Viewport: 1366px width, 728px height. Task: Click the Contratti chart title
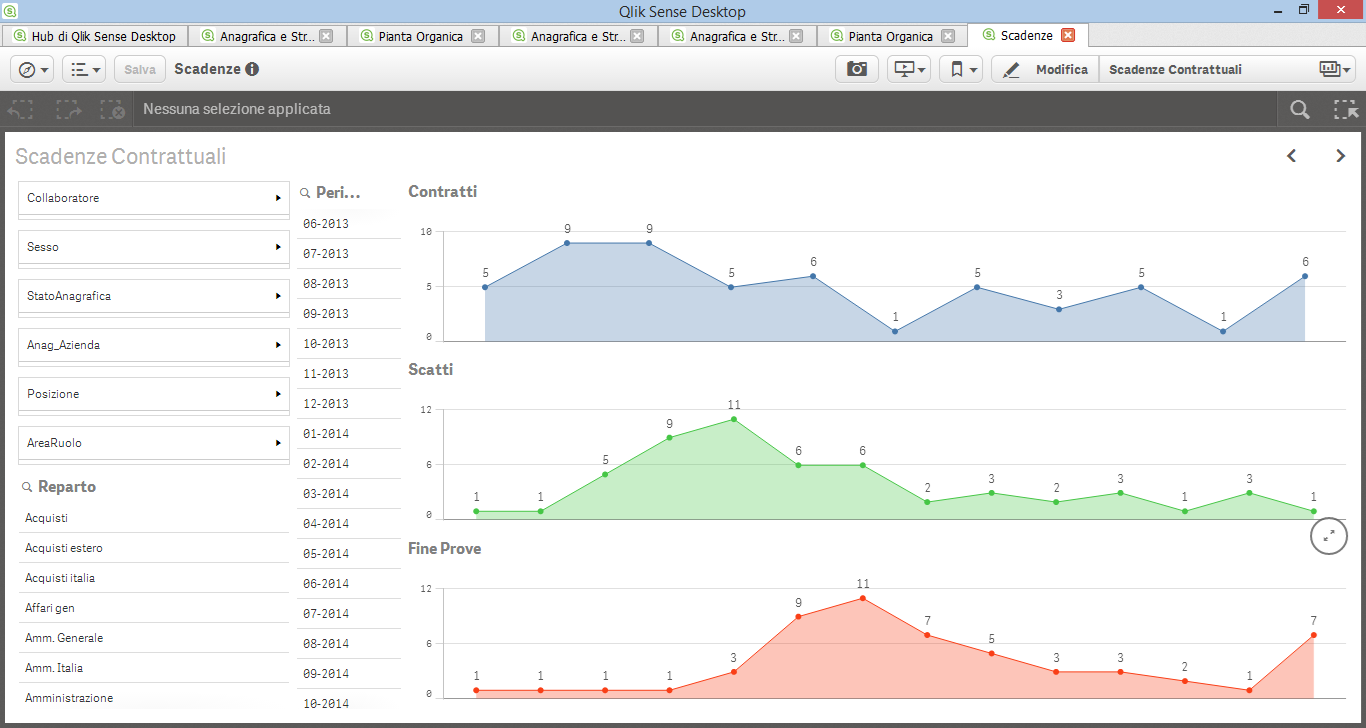[443, 191]
